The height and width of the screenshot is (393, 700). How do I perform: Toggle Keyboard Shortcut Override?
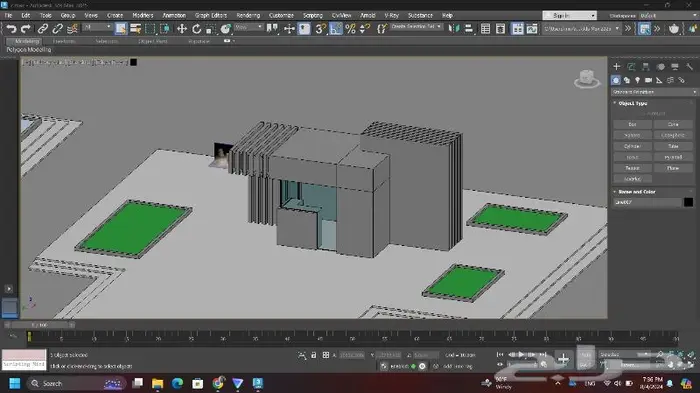click(304, 29)
